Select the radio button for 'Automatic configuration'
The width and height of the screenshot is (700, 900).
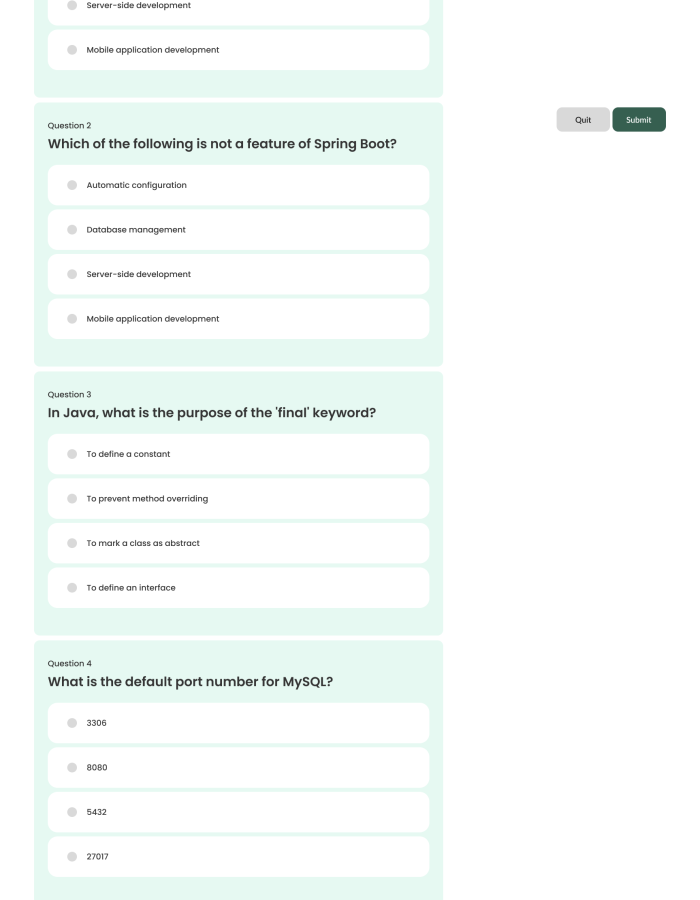(70, 185)
